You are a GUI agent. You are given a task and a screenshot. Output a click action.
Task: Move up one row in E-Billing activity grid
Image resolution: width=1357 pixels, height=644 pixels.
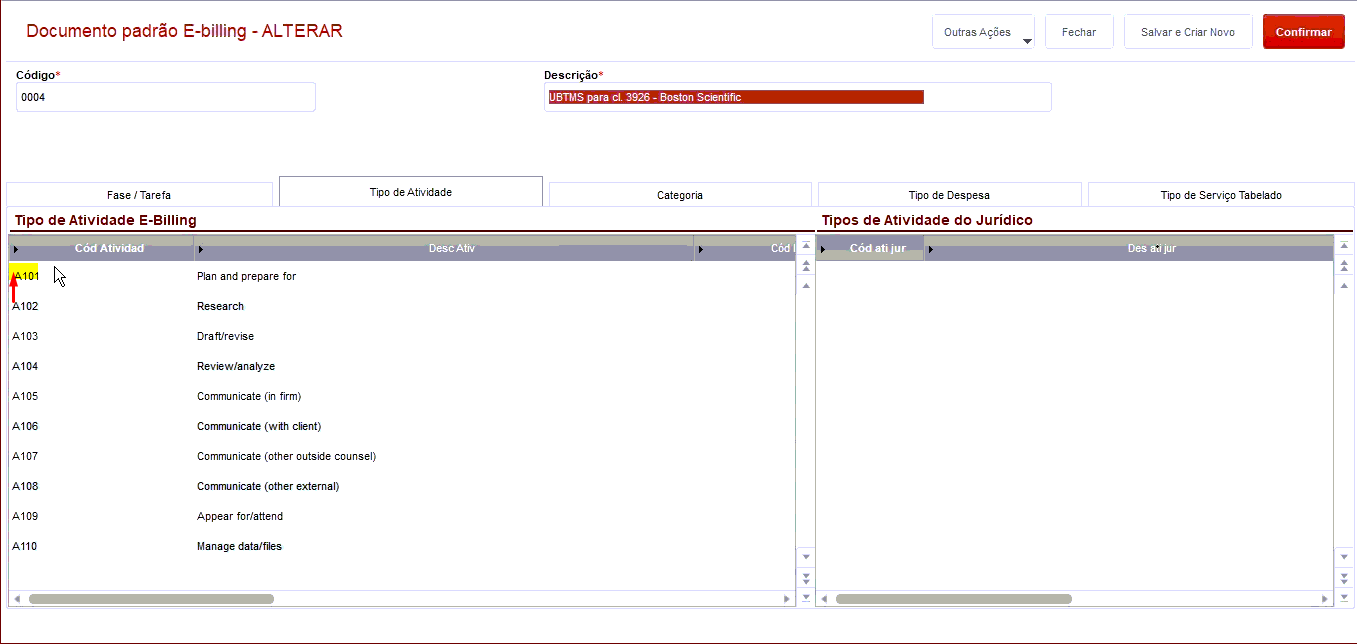[806, 286]
